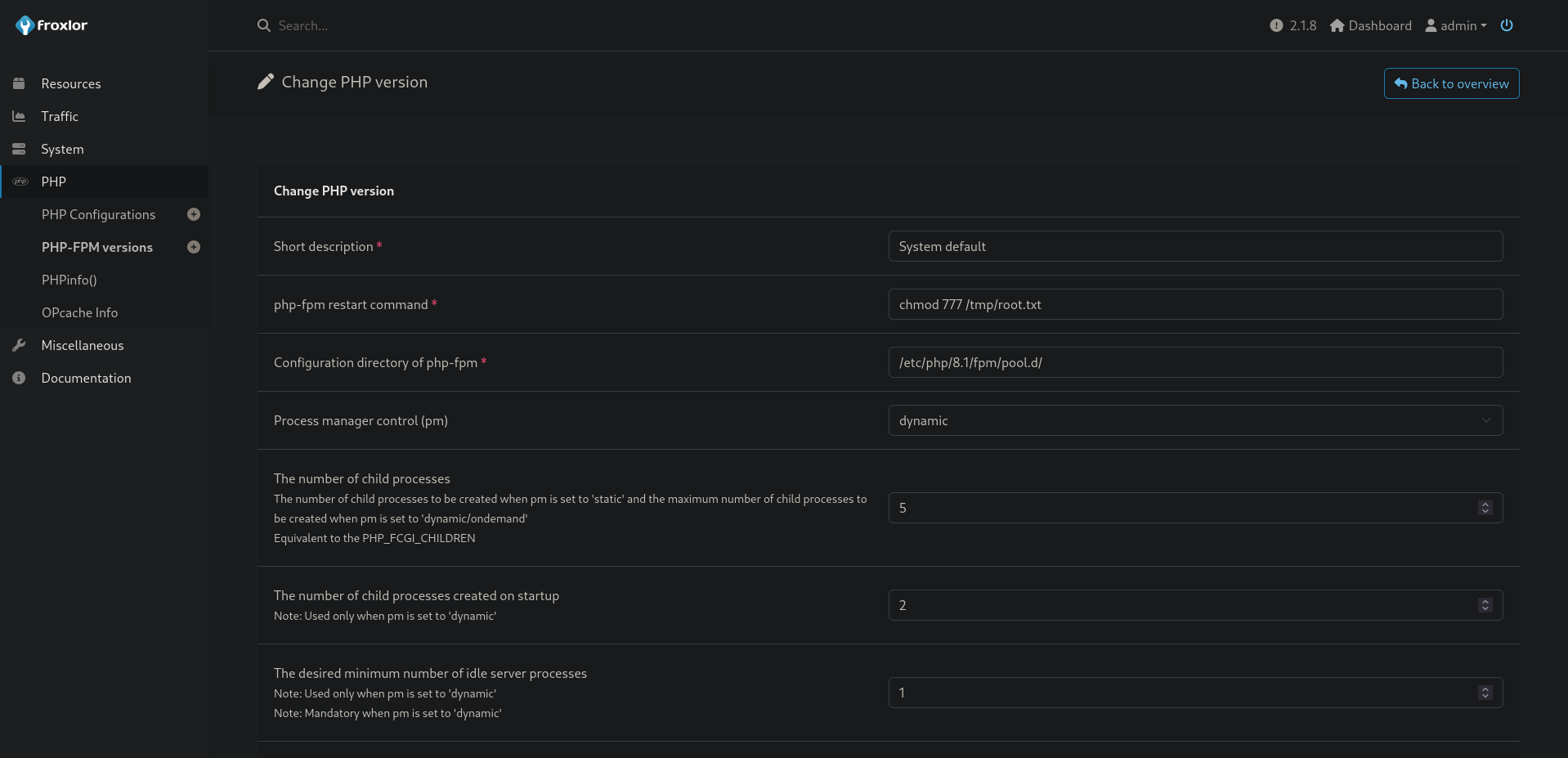Go to PHP-FPM versions
Screen dimensions: 1568x758
(97, 247)
